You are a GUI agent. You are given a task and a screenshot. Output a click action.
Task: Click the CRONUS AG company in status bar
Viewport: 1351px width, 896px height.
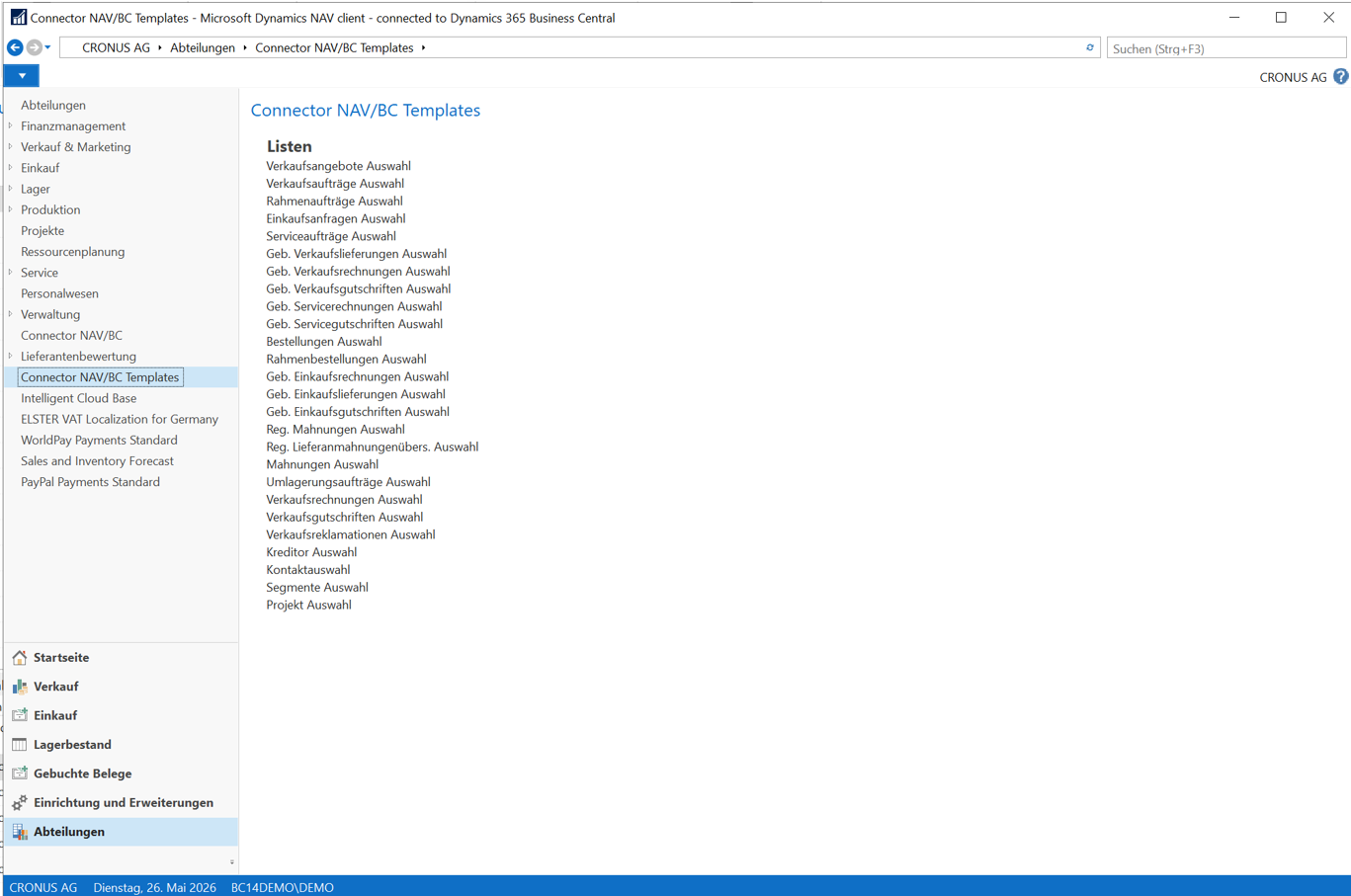[x=43, y=887]
